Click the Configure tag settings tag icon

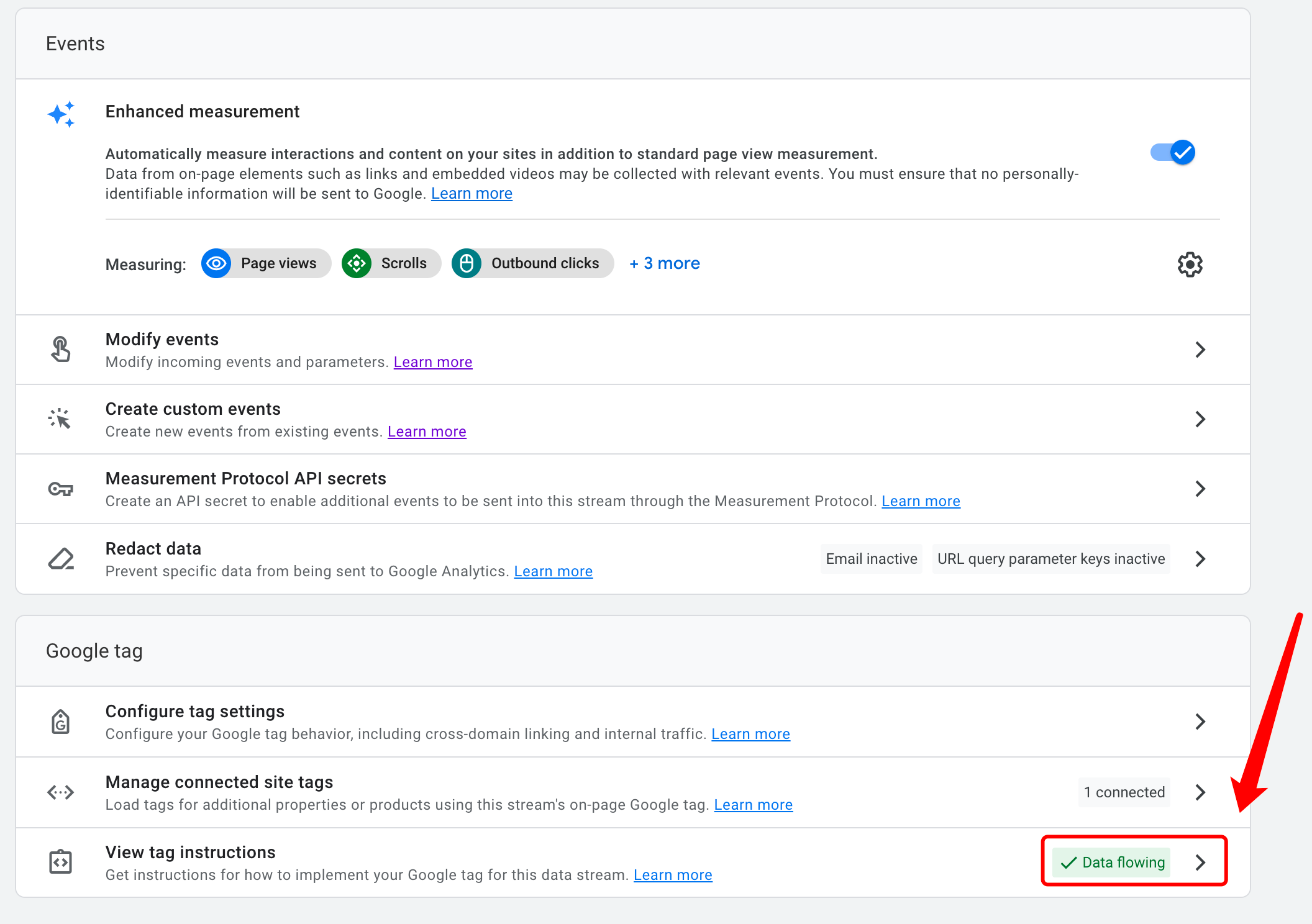point(61,722)
